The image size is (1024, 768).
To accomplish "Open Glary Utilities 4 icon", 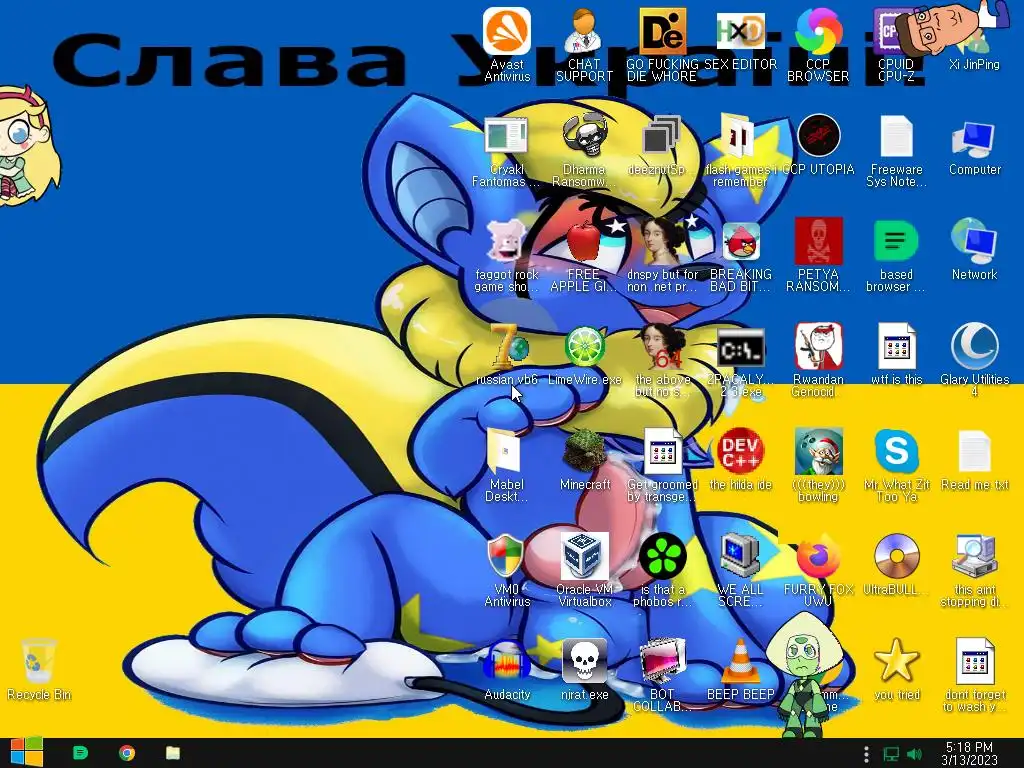I will click(974, 360).
